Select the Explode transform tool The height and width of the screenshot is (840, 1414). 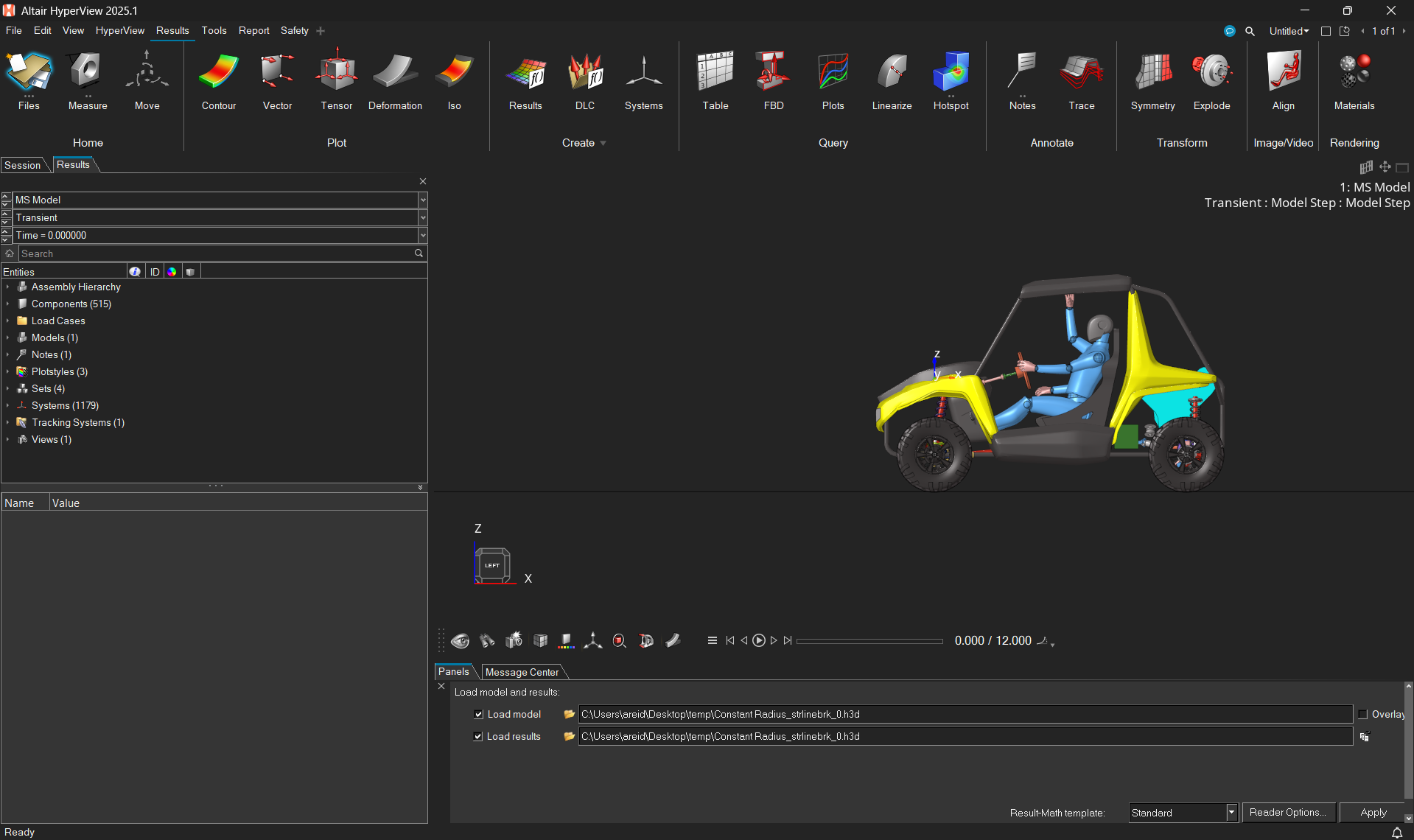tap(1211, 81)
